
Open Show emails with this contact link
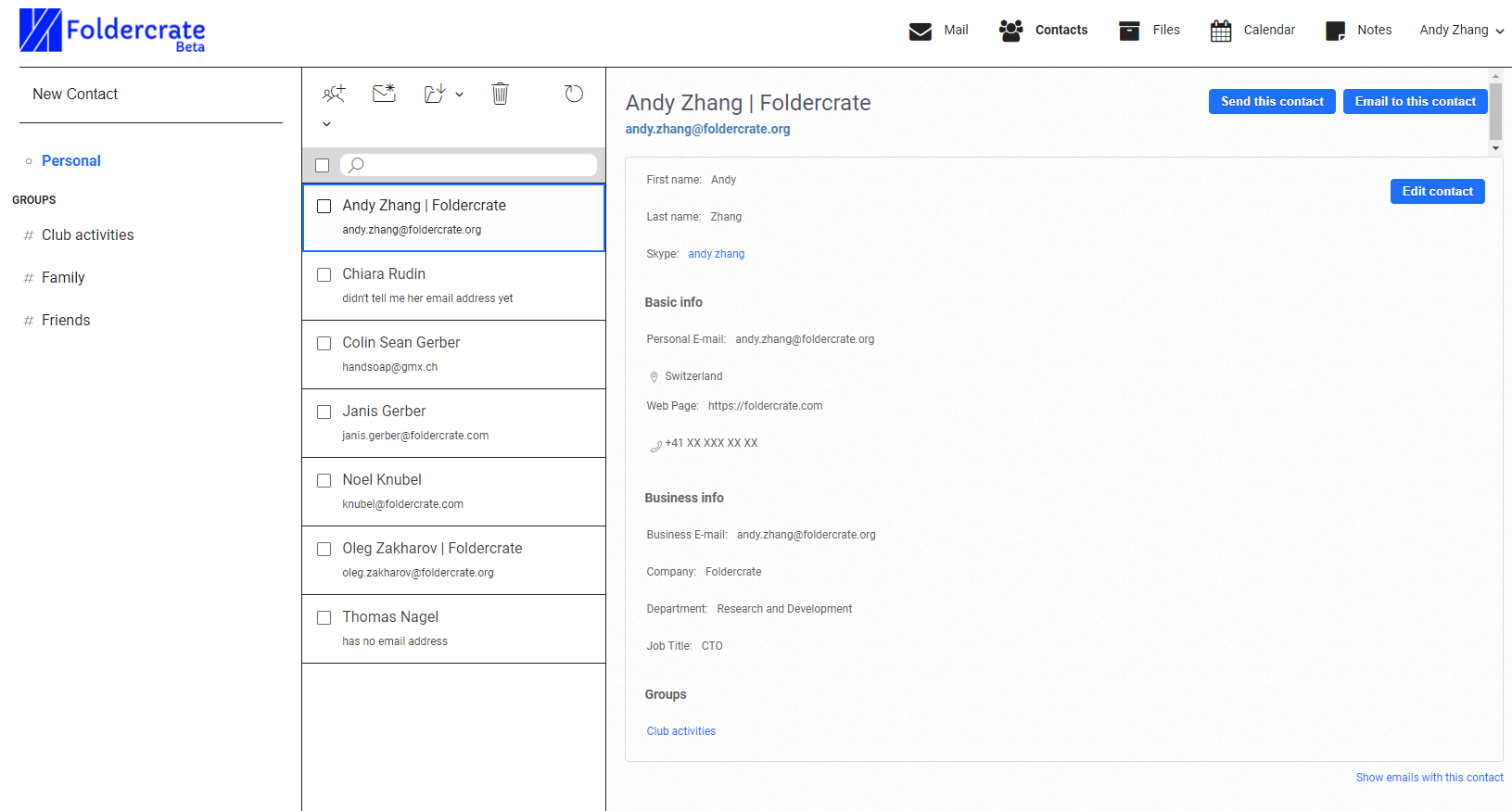[x=1429, y=778]
